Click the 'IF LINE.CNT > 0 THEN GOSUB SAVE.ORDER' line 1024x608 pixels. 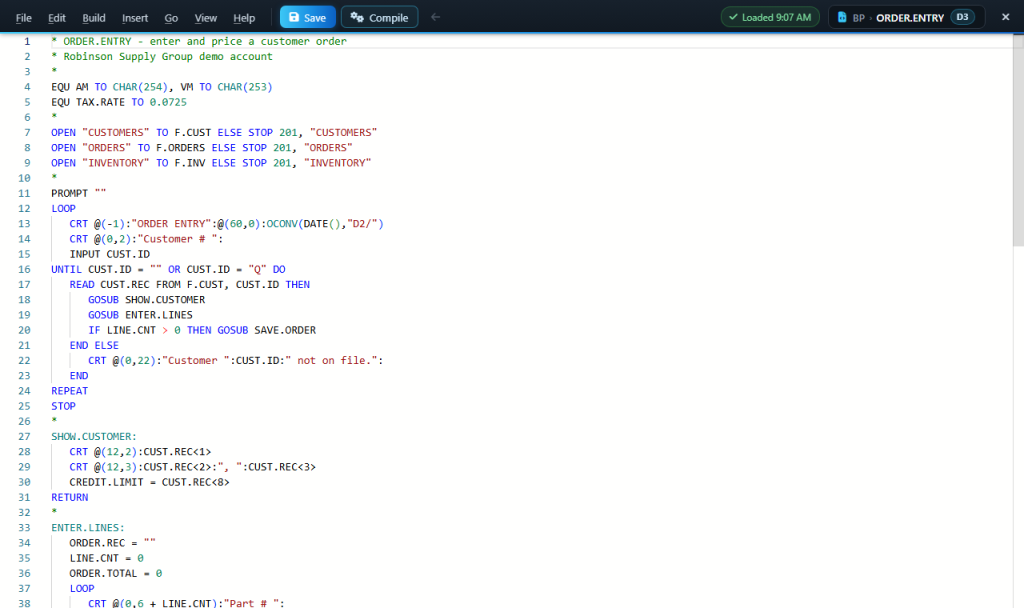click(202, 330)
